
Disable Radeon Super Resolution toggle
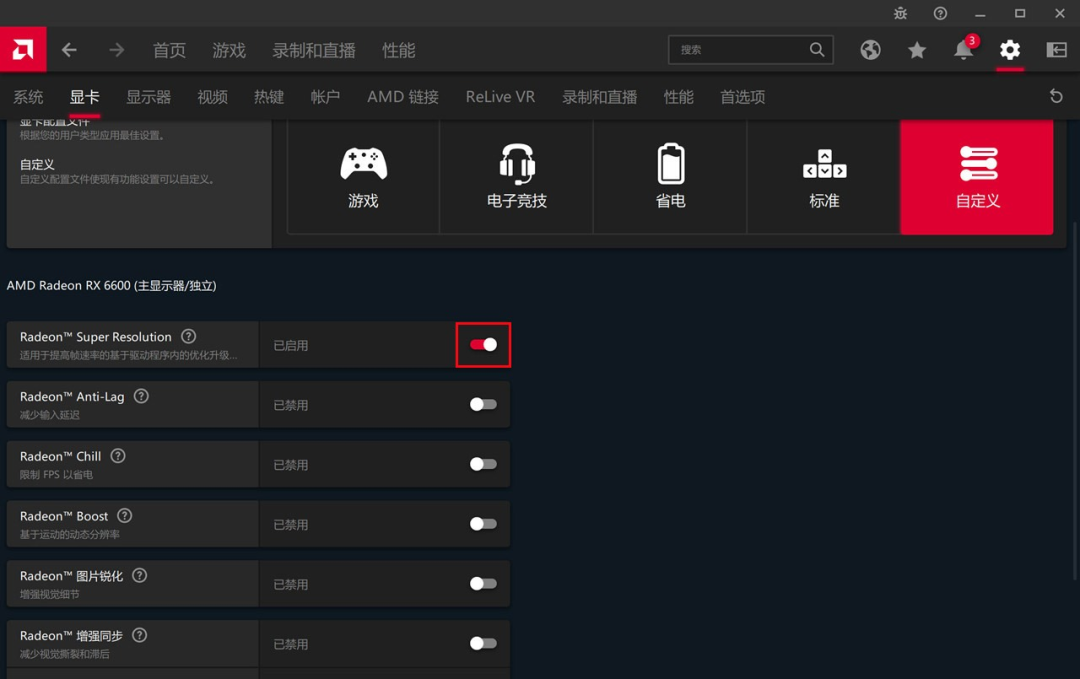click(484, 344)
